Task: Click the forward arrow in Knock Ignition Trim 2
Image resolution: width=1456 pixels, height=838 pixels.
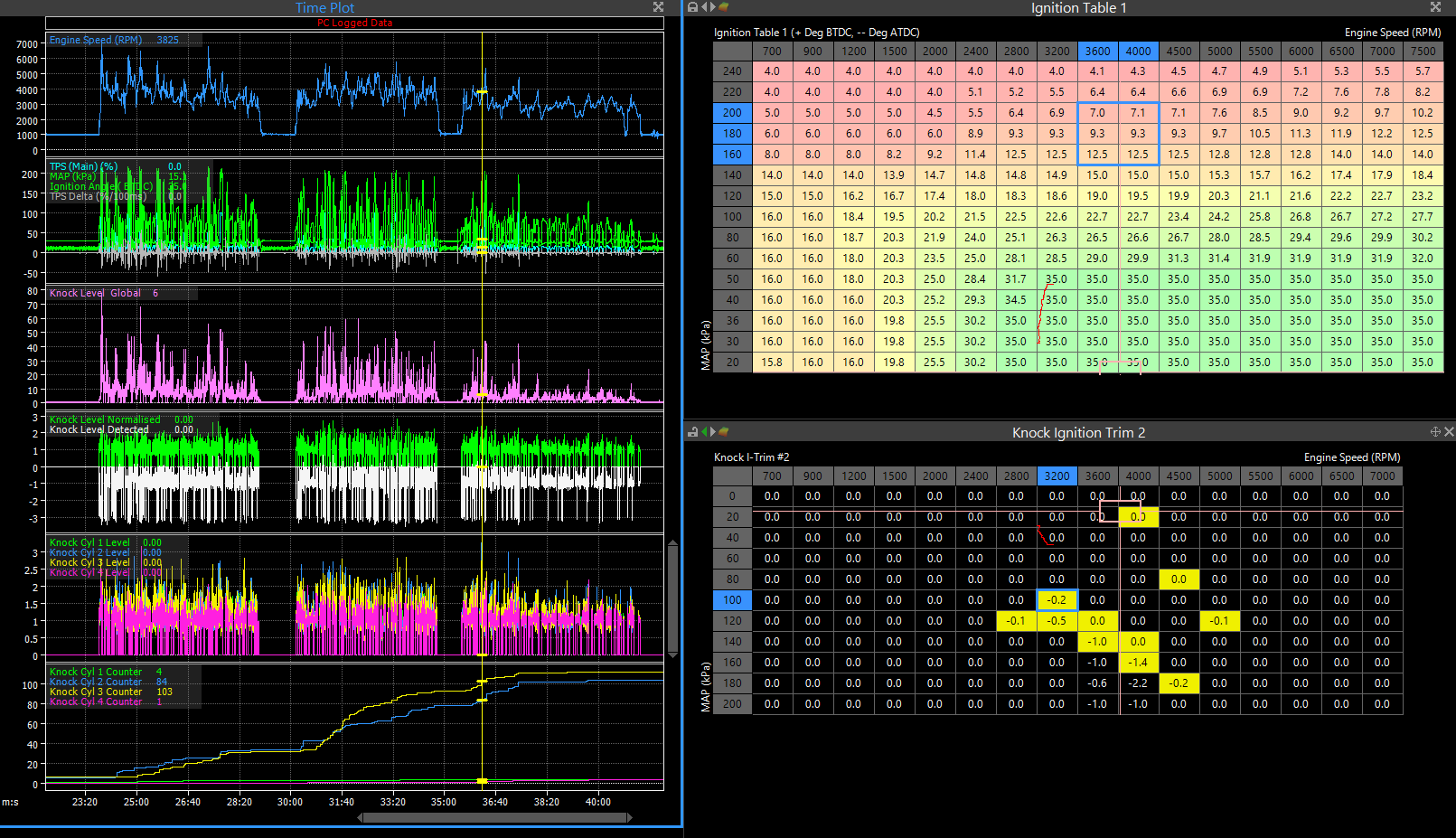Action: [713, 432]
